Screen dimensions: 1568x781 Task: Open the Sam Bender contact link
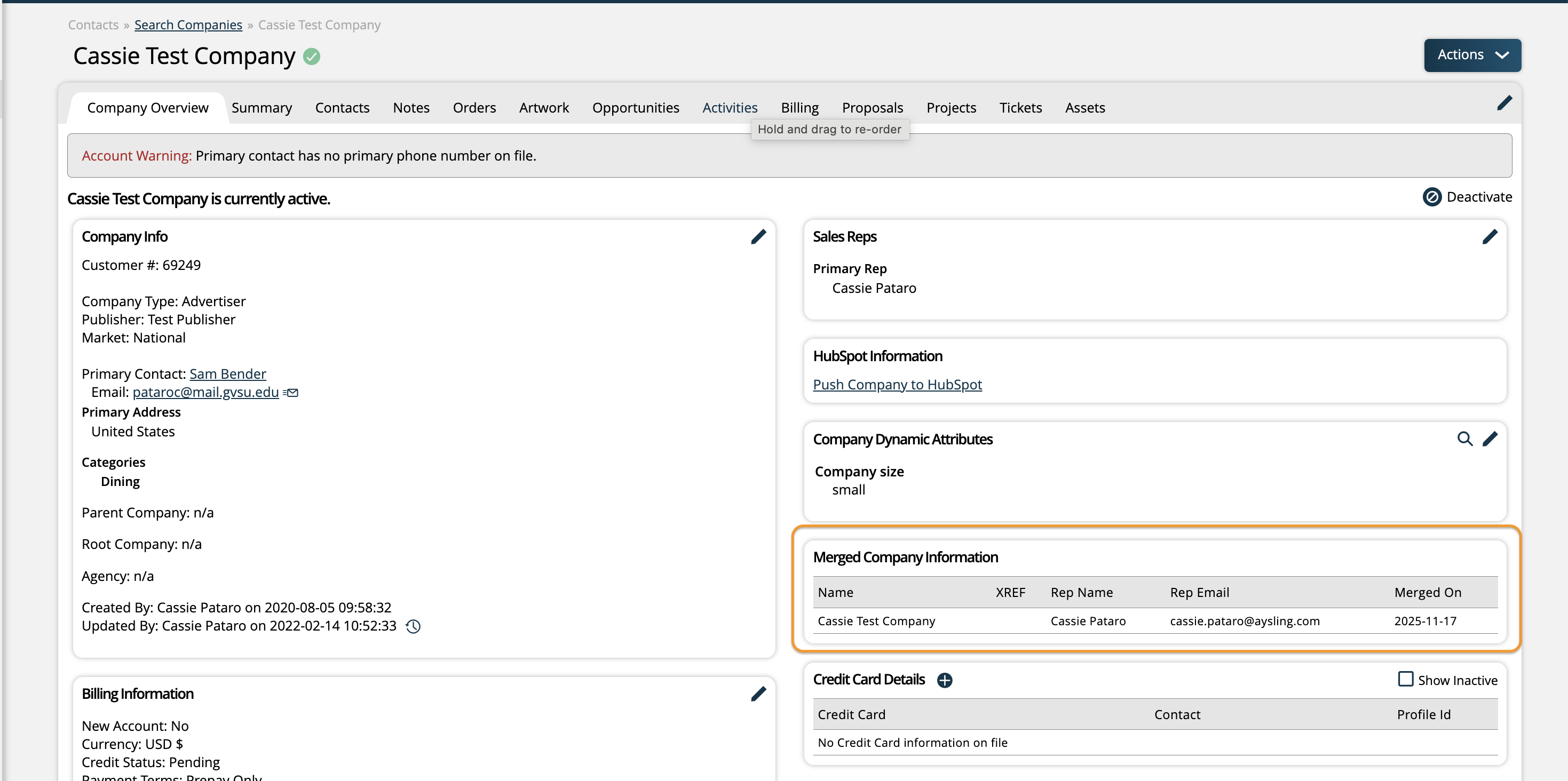[x=227, y=373]
